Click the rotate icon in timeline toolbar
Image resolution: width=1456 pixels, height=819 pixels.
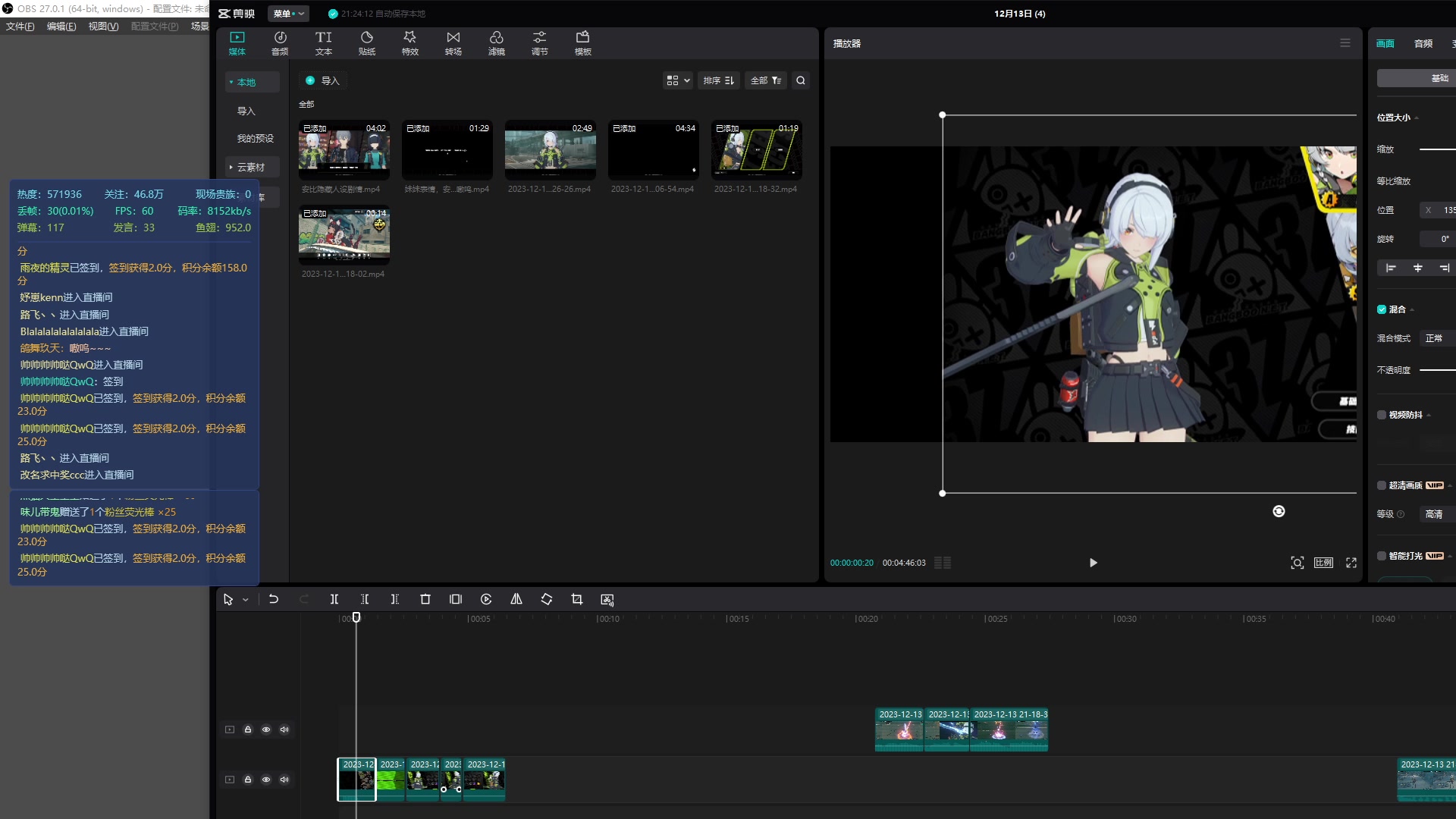click(x=547, y=599)
